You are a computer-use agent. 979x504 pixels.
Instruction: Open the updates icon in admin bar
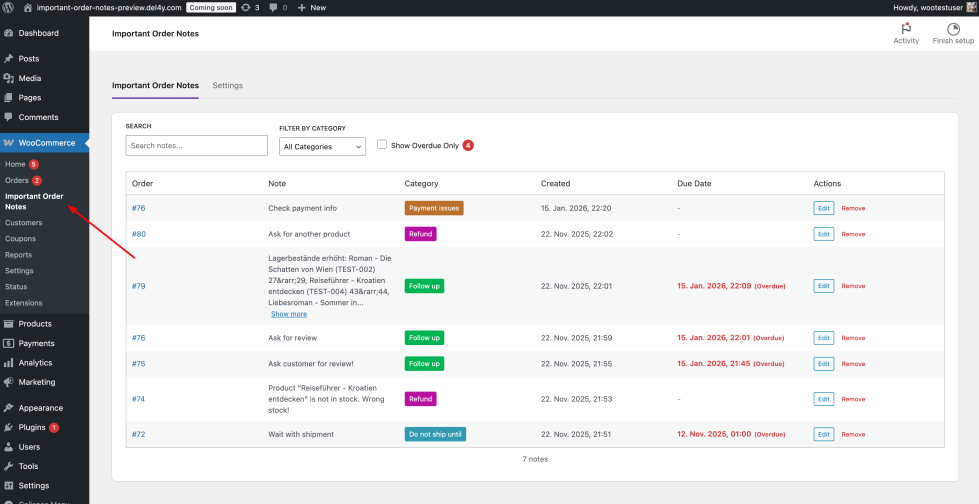(247, 7)
